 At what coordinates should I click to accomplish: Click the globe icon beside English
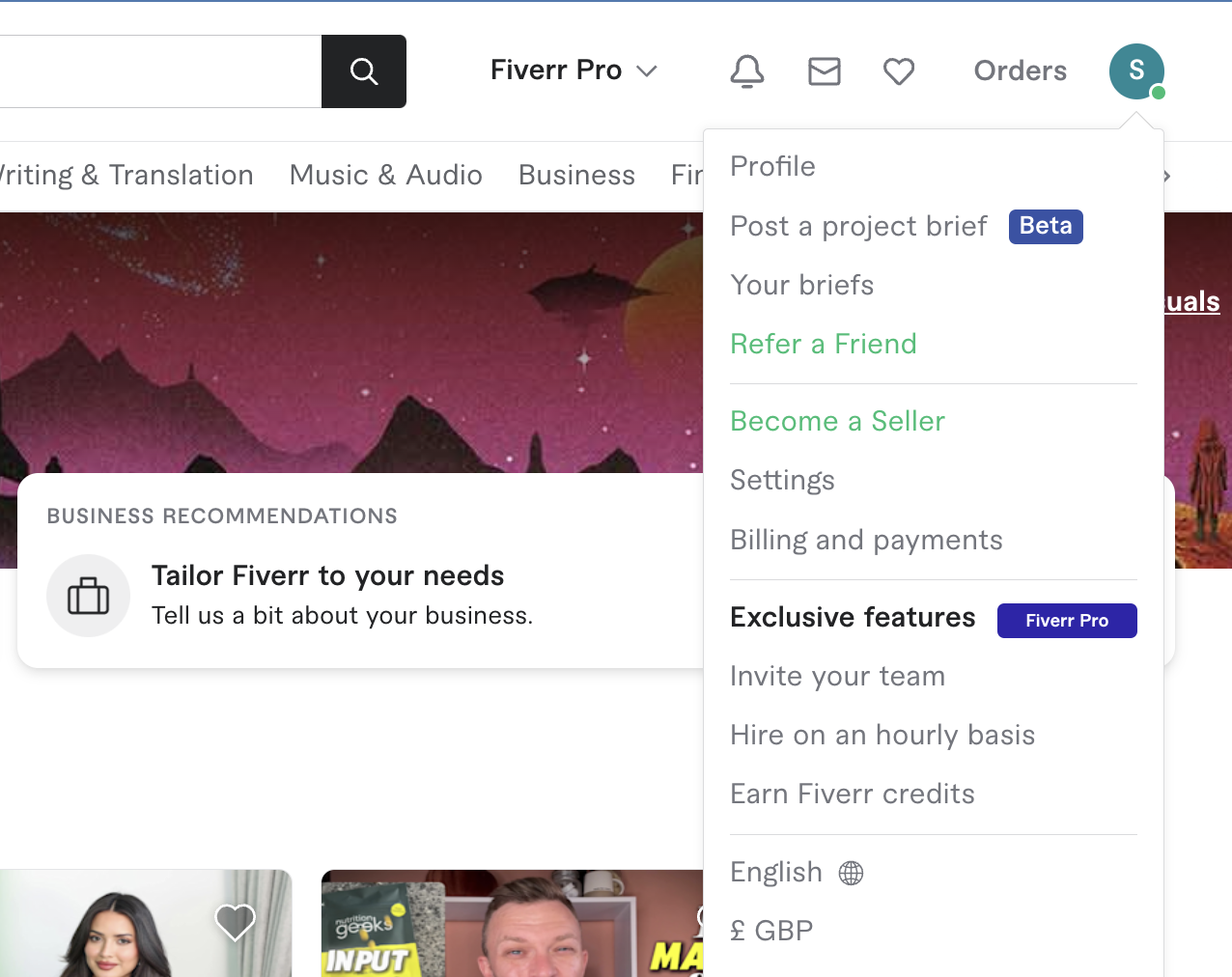coord(850,872)
